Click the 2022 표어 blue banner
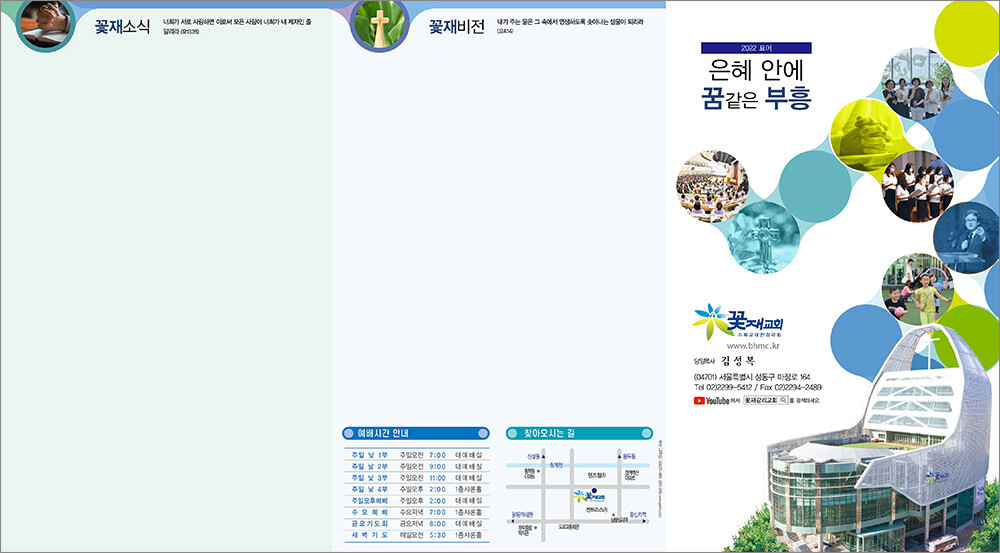The width and height of the screenshot is (1000, 553). click(755, 47)
